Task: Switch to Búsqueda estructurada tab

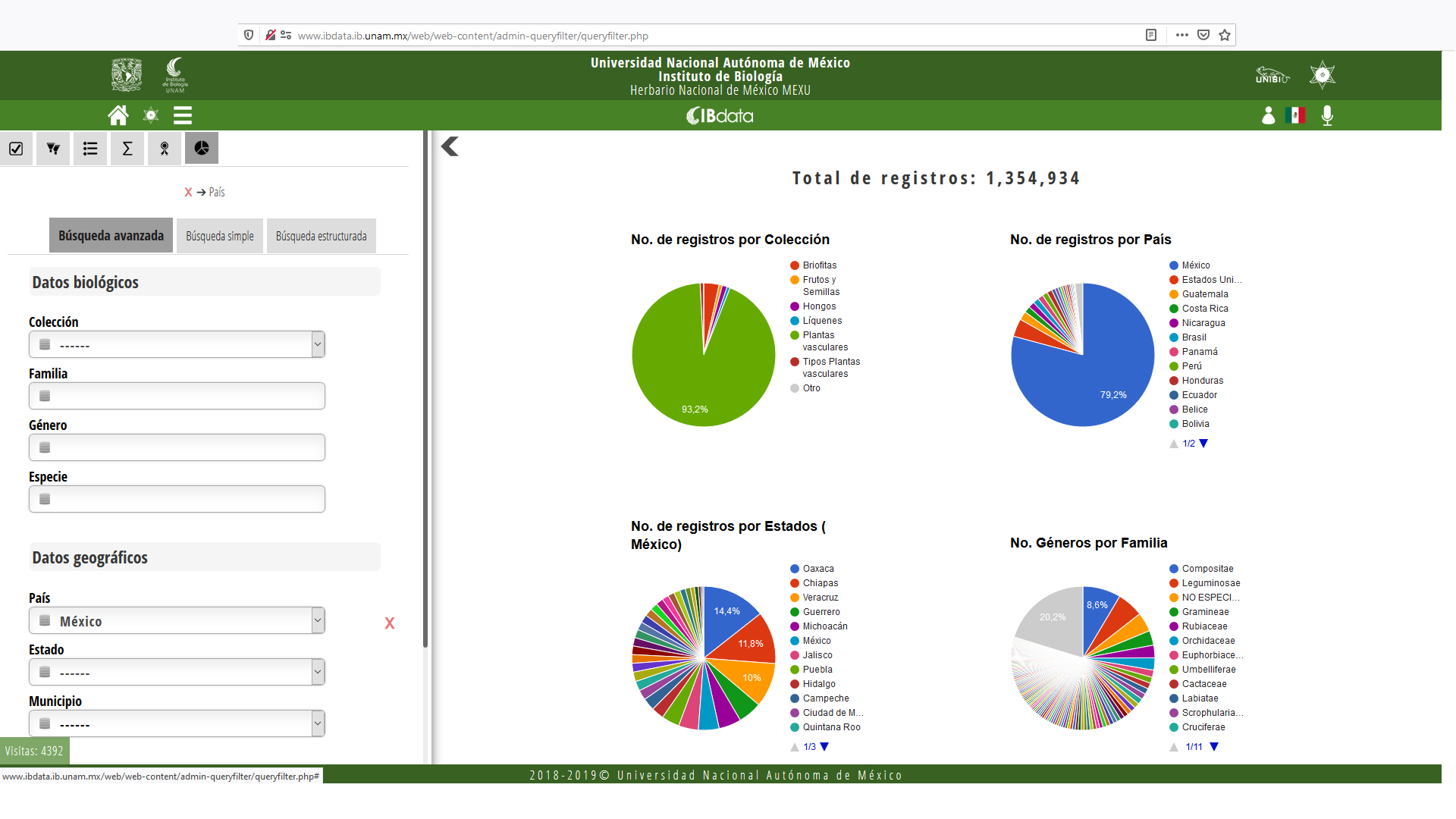Action: 321,236
